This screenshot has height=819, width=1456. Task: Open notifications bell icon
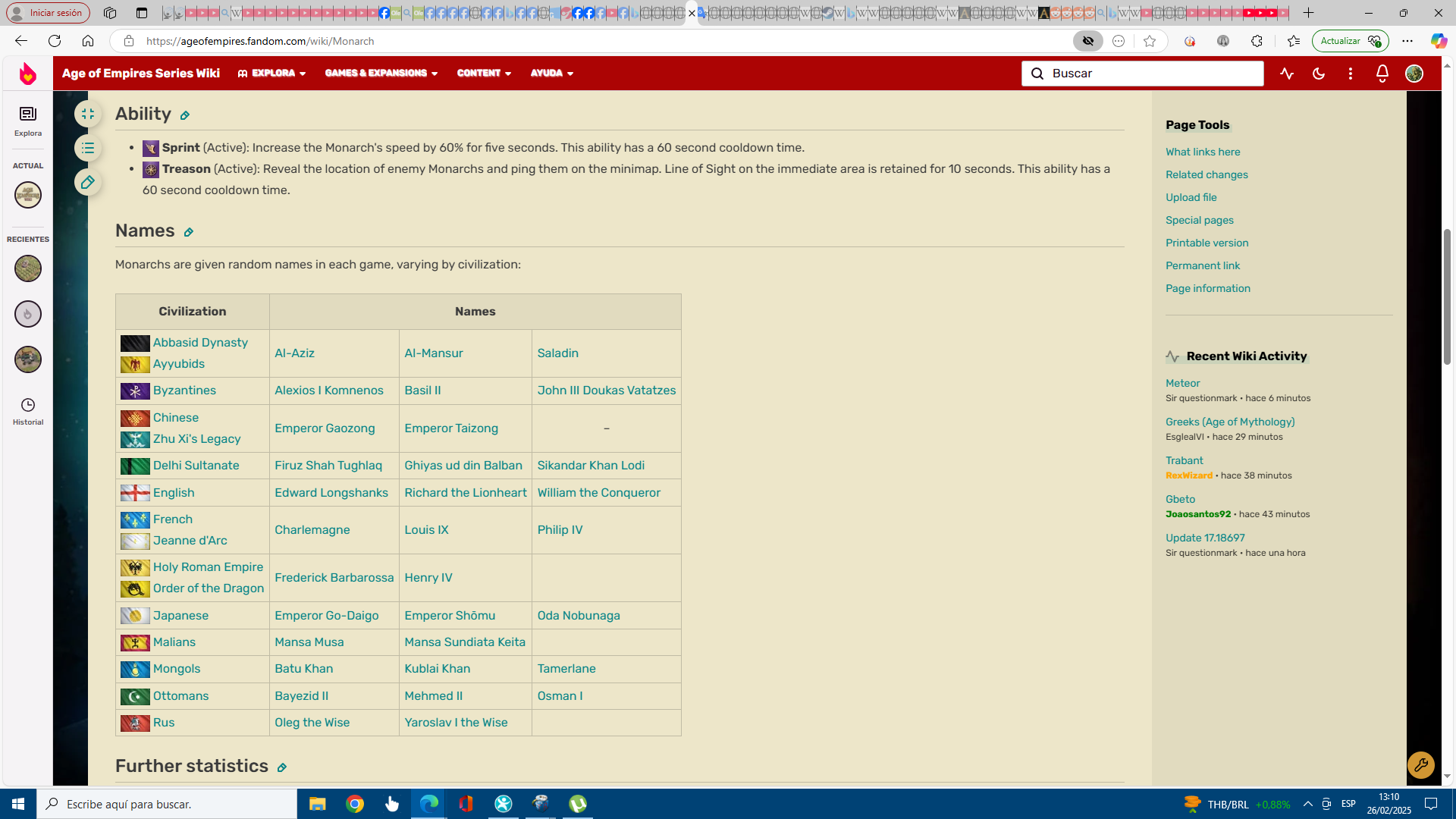1382,74
